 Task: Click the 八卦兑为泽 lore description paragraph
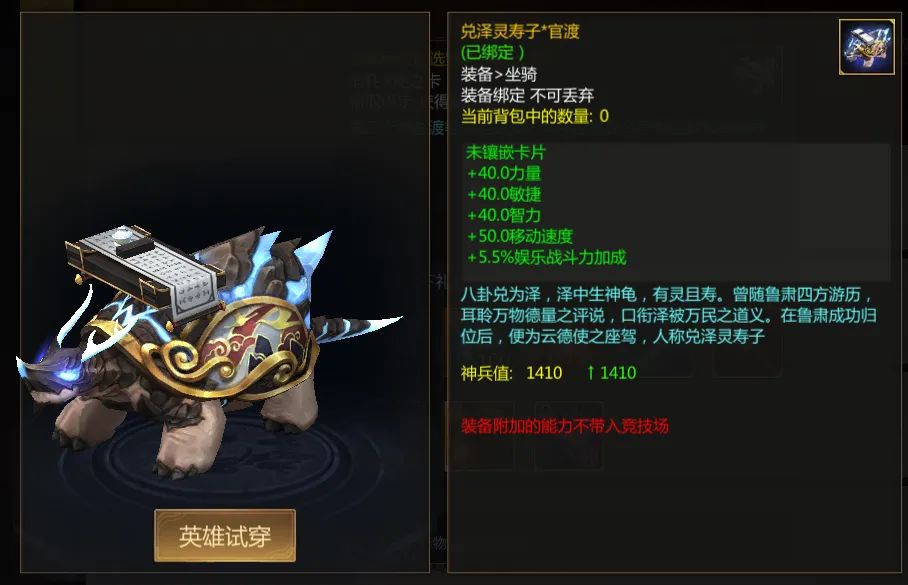point(668,315)
